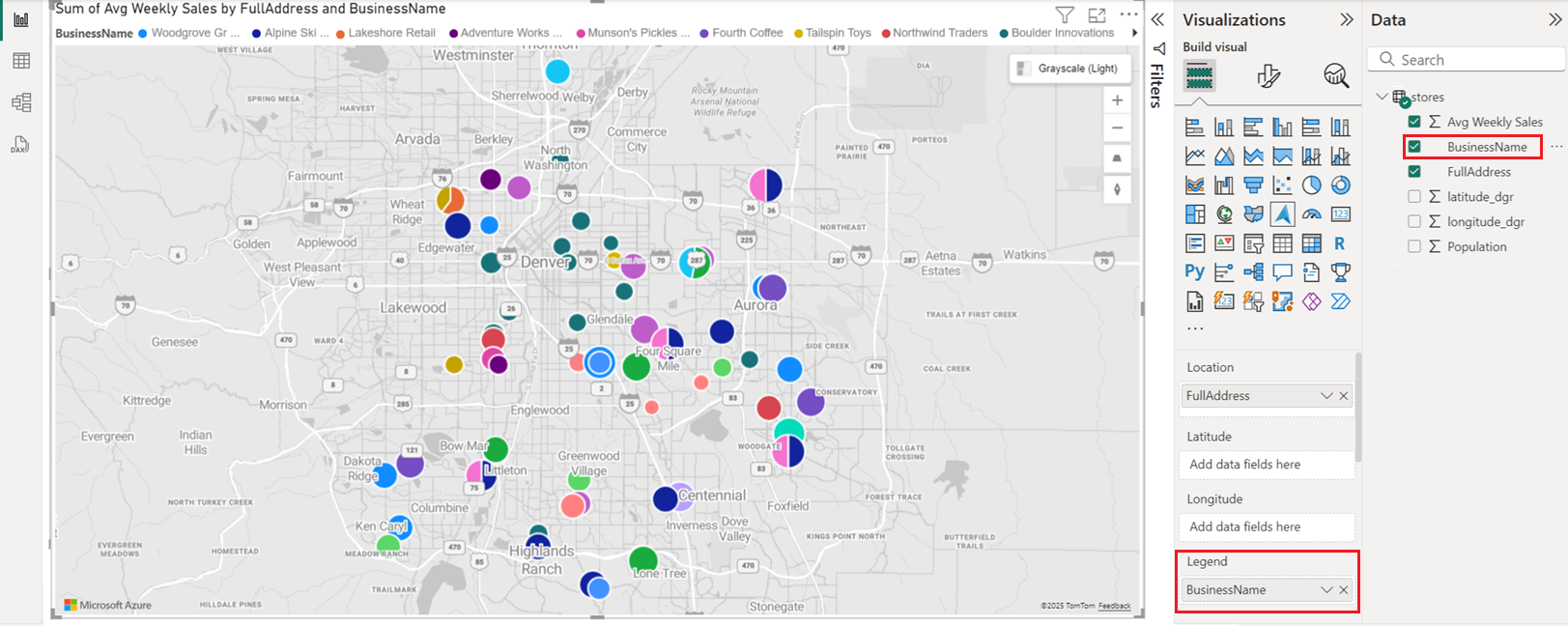Pick the Python visual icon
Image resolution: width=1568 pixels, height=626 pixels.
[1195, 272]
